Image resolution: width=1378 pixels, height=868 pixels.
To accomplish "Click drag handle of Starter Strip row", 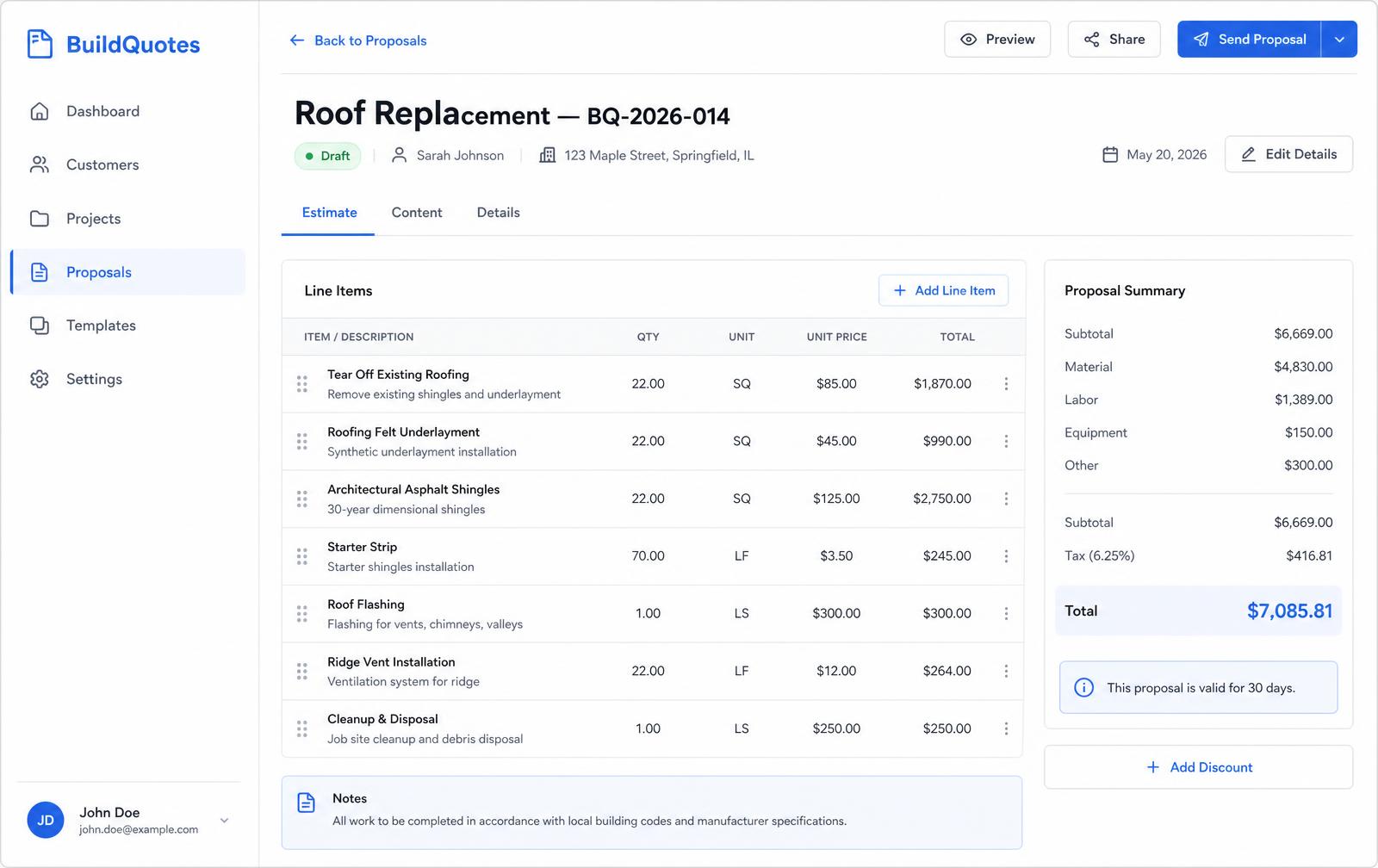I will [x=302, y=556].
